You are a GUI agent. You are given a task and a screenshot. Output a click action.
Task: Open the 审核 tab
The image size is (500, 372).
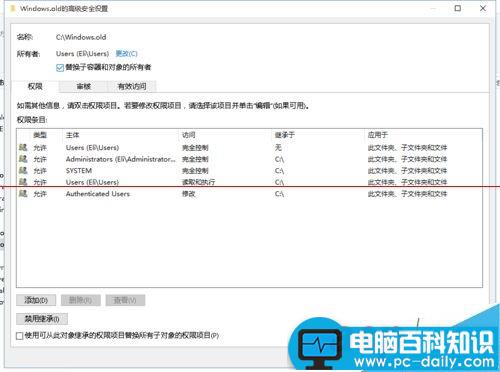pyautogui.click(x=84, y=87)
